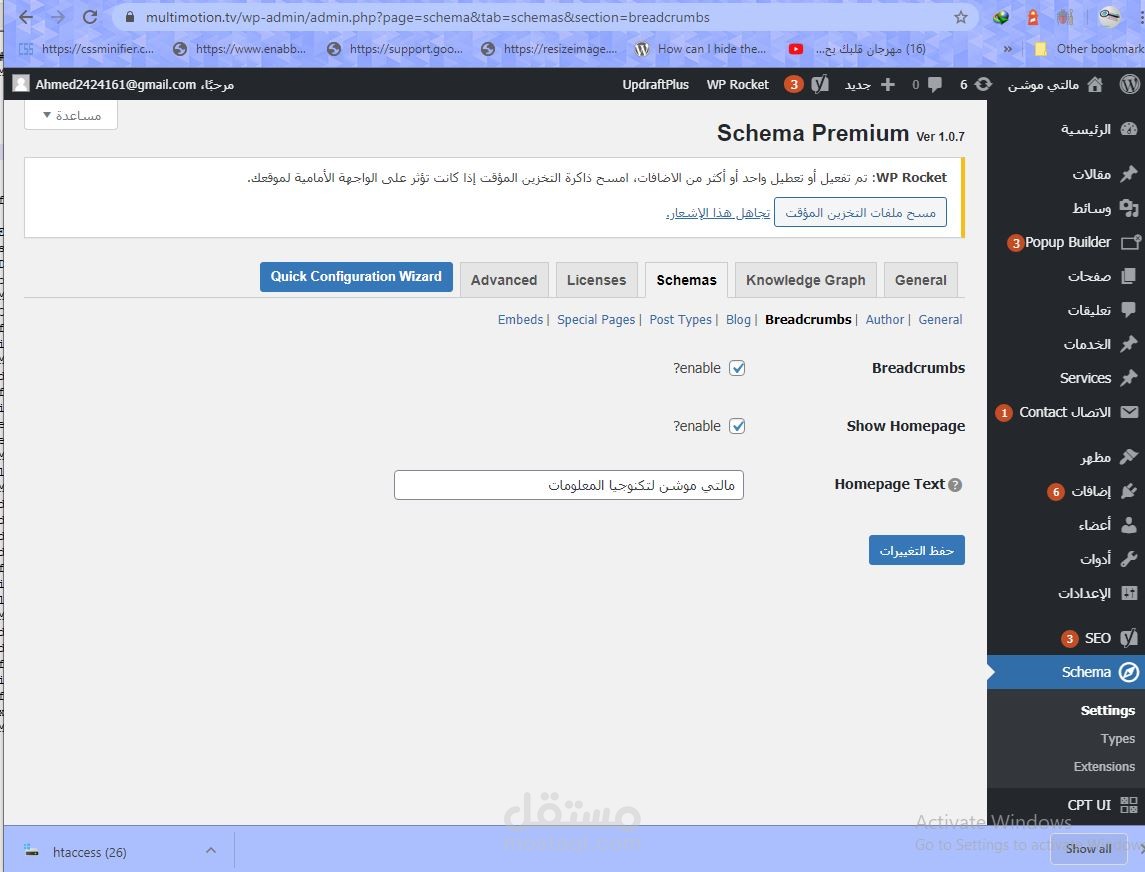The height and width of the screenshot is (872, 1145).
Task: Switch to the General tab
Action: point(920,280)
